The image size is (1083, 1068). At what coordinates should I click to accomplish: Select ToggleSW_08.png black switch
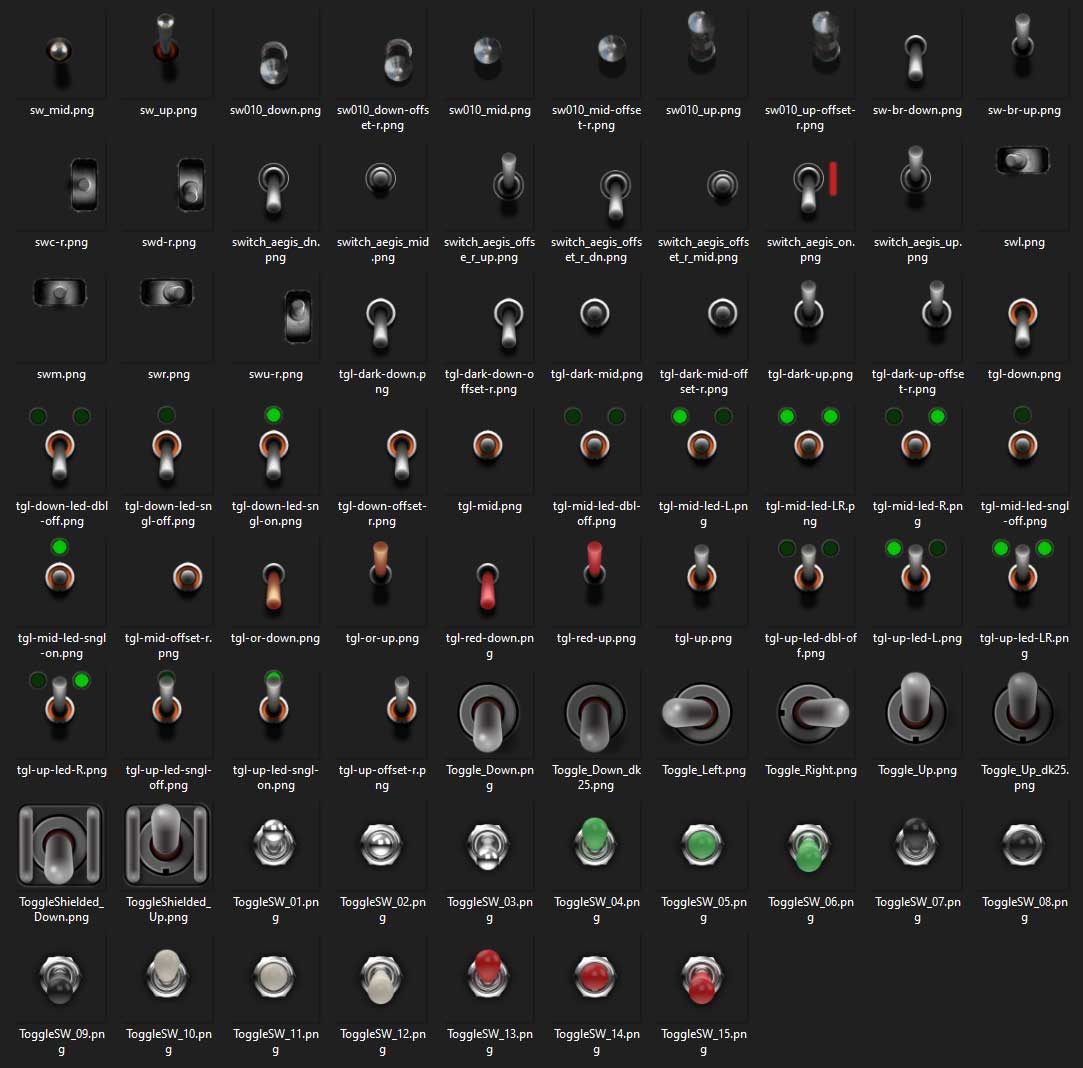pyautogui.click(x=1024, y=846)
